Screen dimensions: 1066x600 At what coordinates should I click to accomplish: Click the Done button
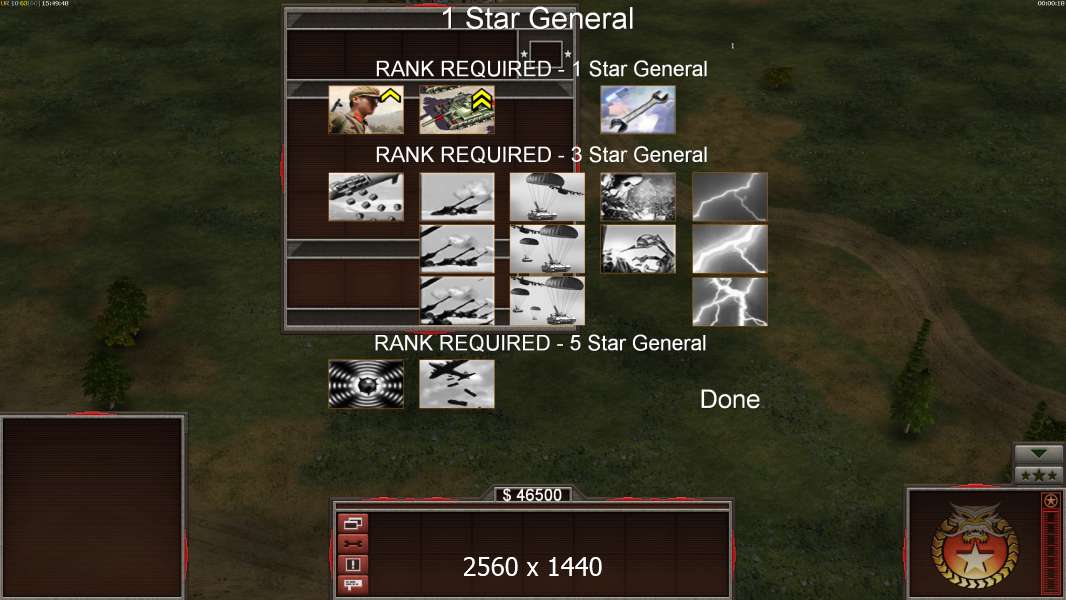point(729,400)
